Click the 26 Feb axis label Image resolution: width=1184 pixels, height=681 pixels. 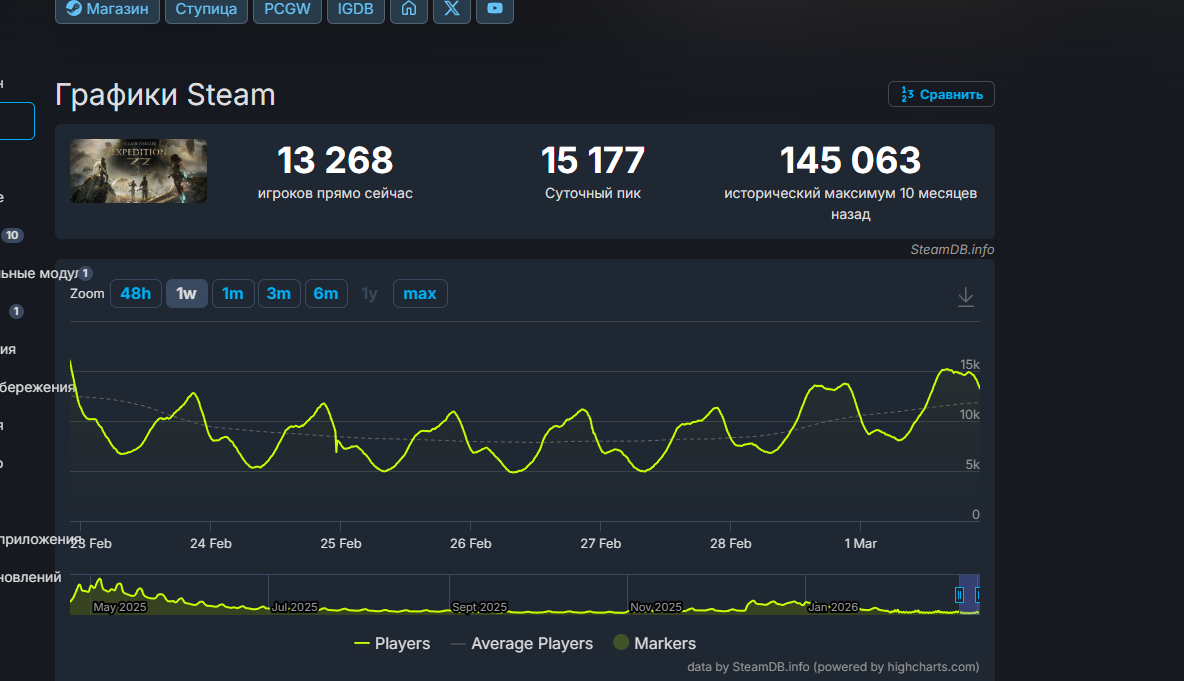[470, 544]
